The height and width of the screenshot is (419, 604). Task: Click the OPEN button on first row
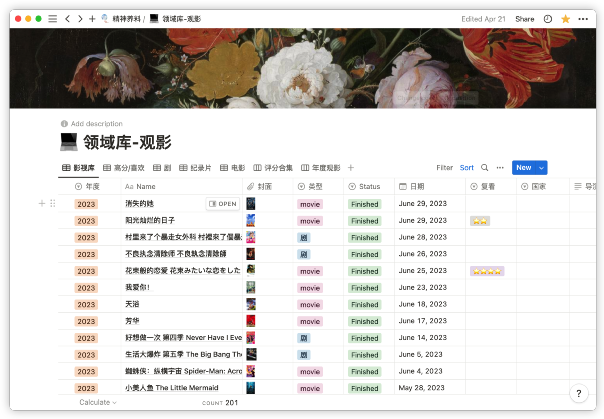click(223, 204)
